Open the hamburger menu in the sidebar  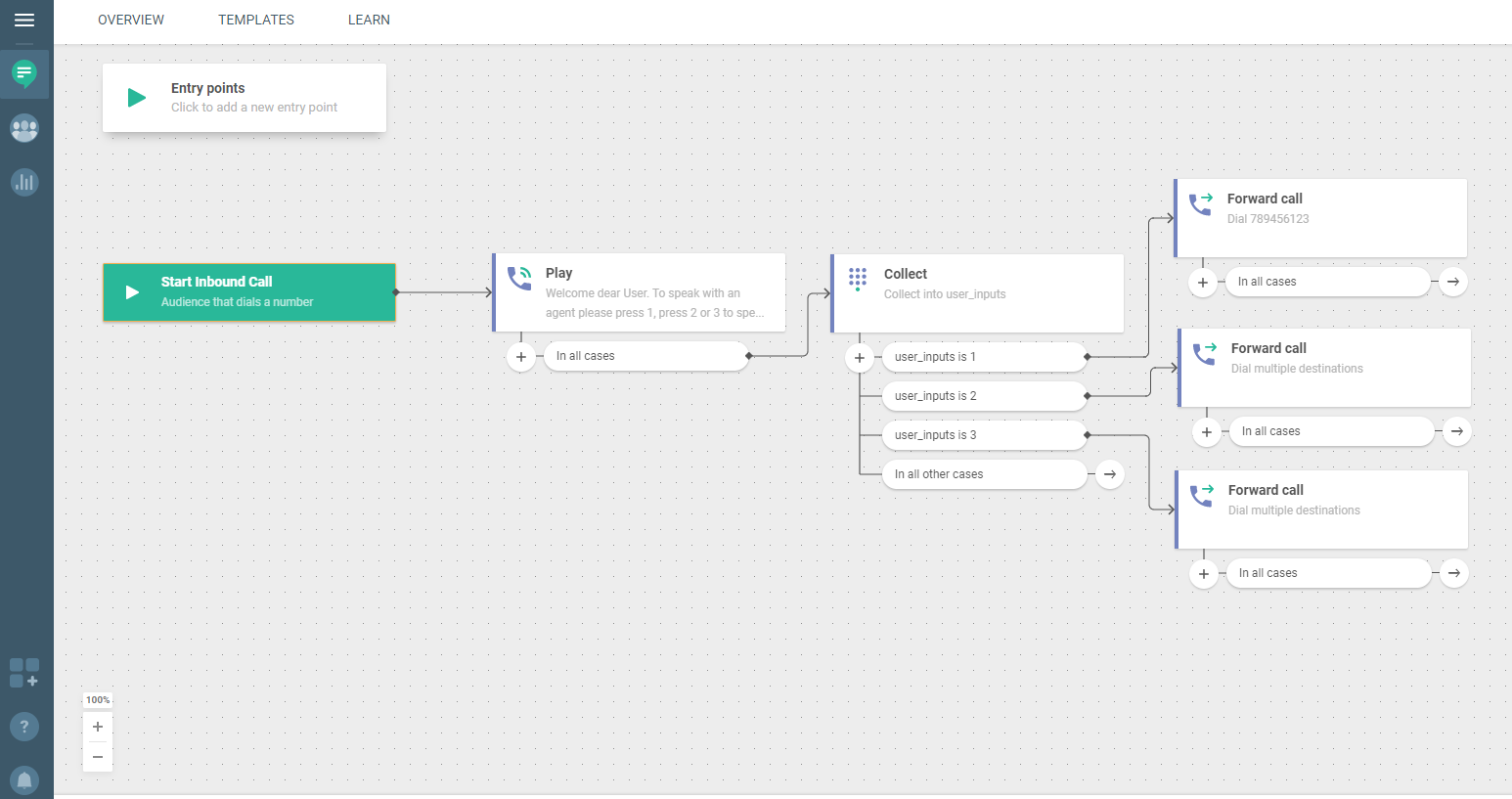click(24, 21)
